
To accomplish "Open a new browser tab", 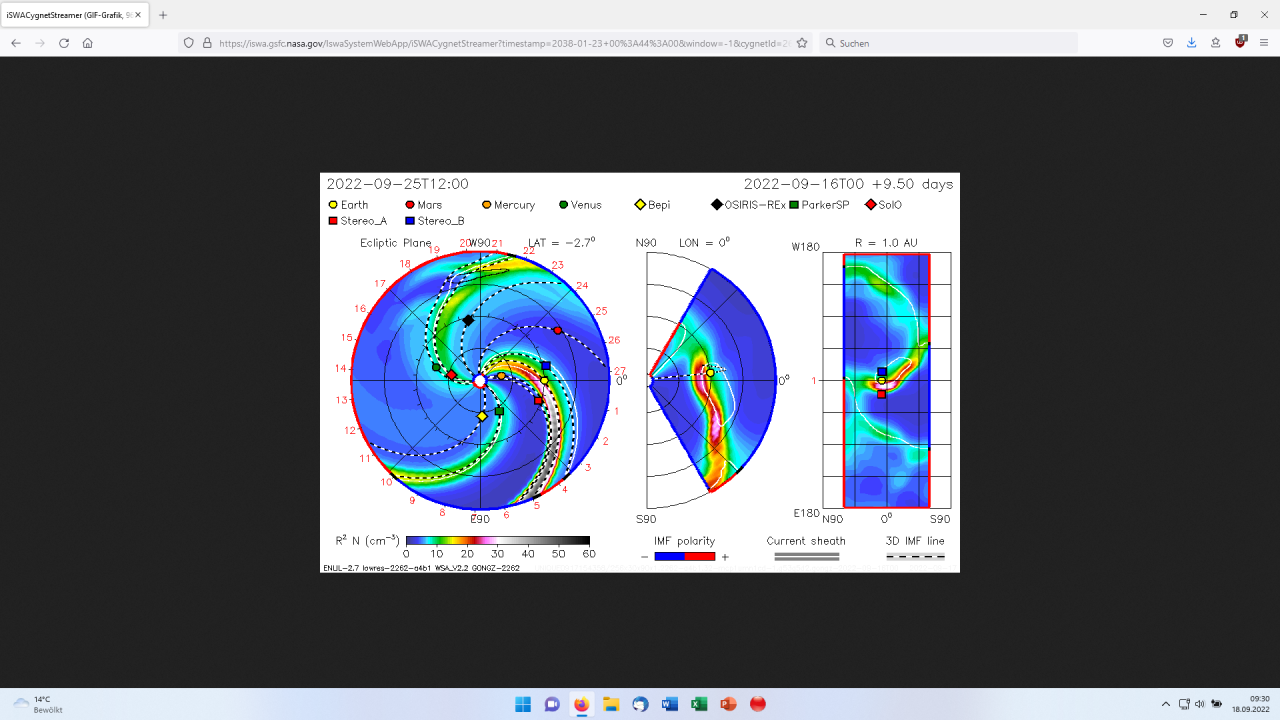I will 163,15.
